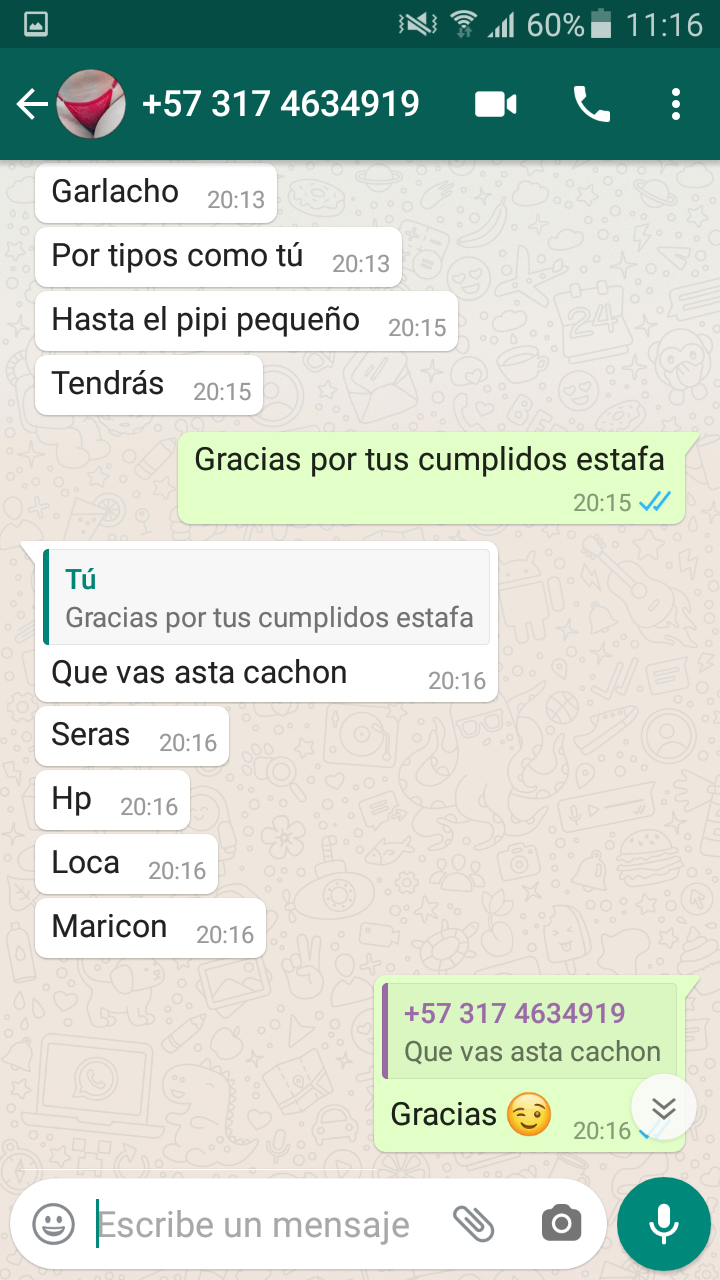Open the emoji picker in the message bar
Image resolution: width=720 pixels, height=1280 pixels.
(53, 1223)
